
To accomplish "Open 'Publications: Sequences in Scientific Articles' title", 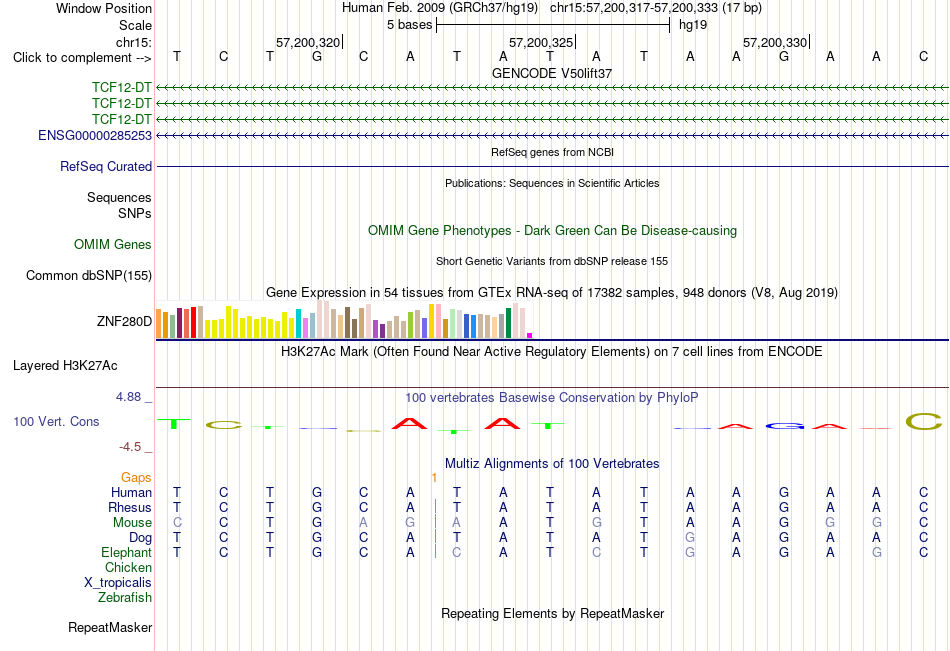I will coord(552,183).
